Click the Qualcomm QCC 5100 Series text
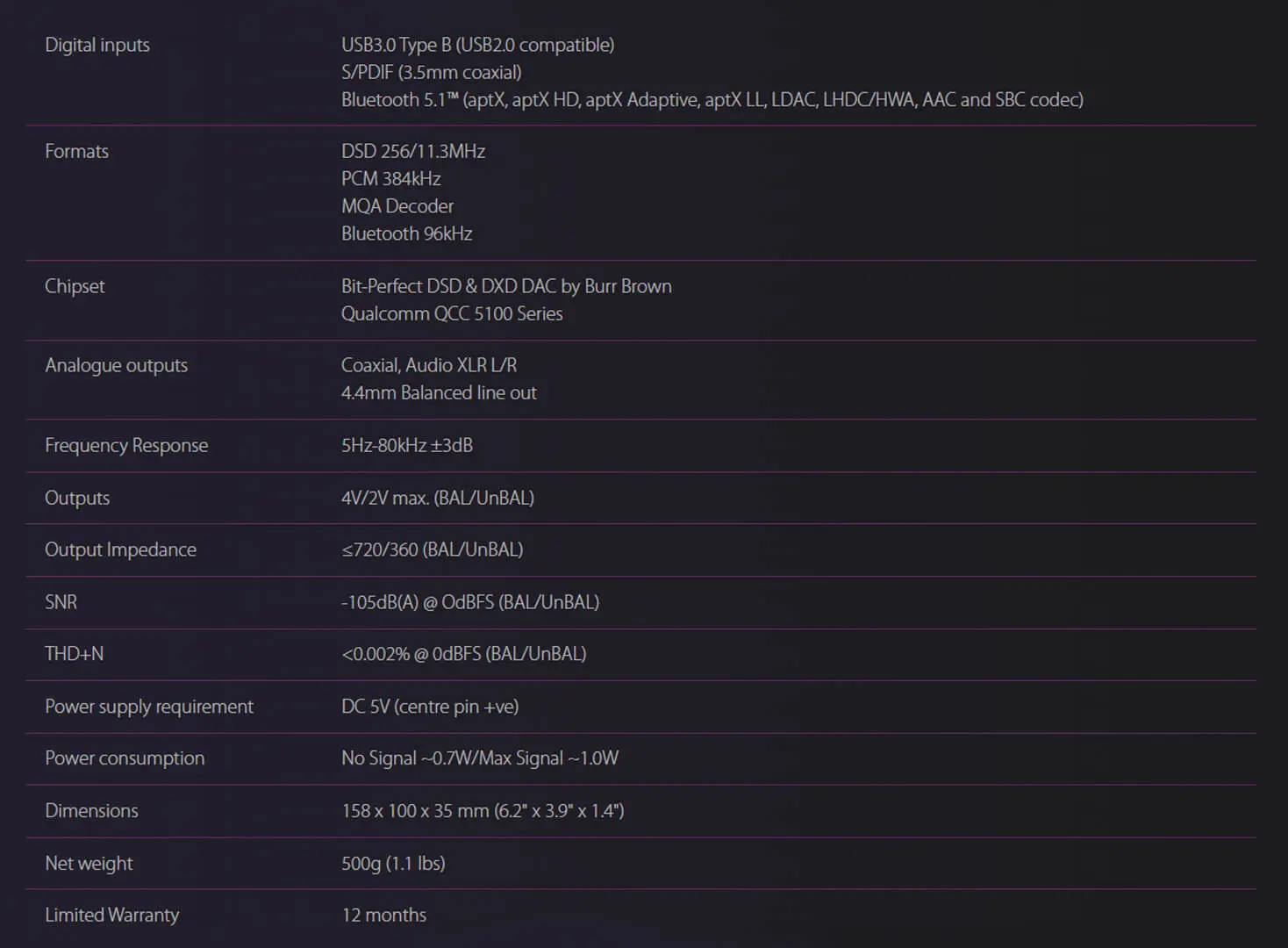This screenshot has width=1288, height=948. click(451, 313)
